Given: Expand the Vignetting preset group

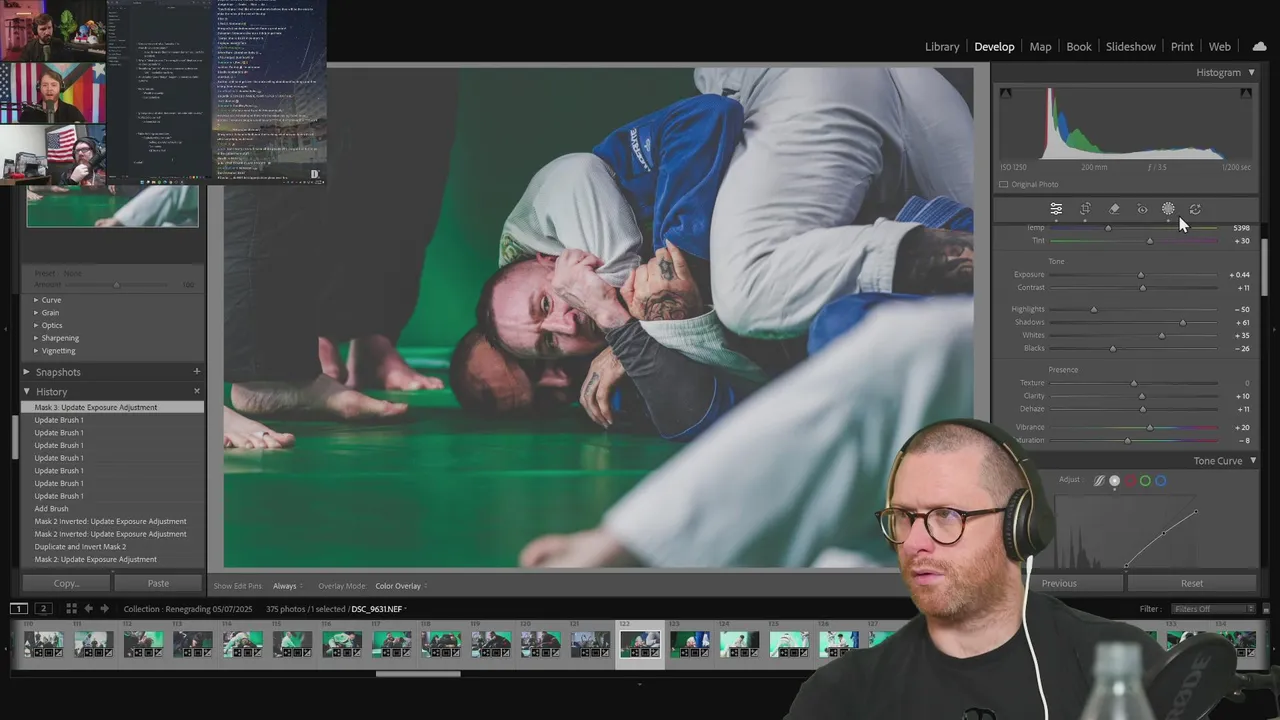Looking at the screenshot, I should 36,351.
